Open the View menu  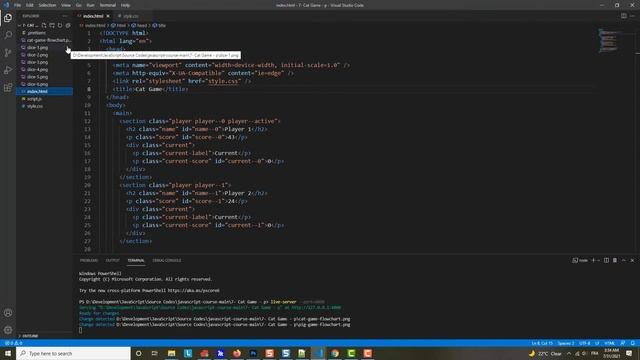[66, 5]
